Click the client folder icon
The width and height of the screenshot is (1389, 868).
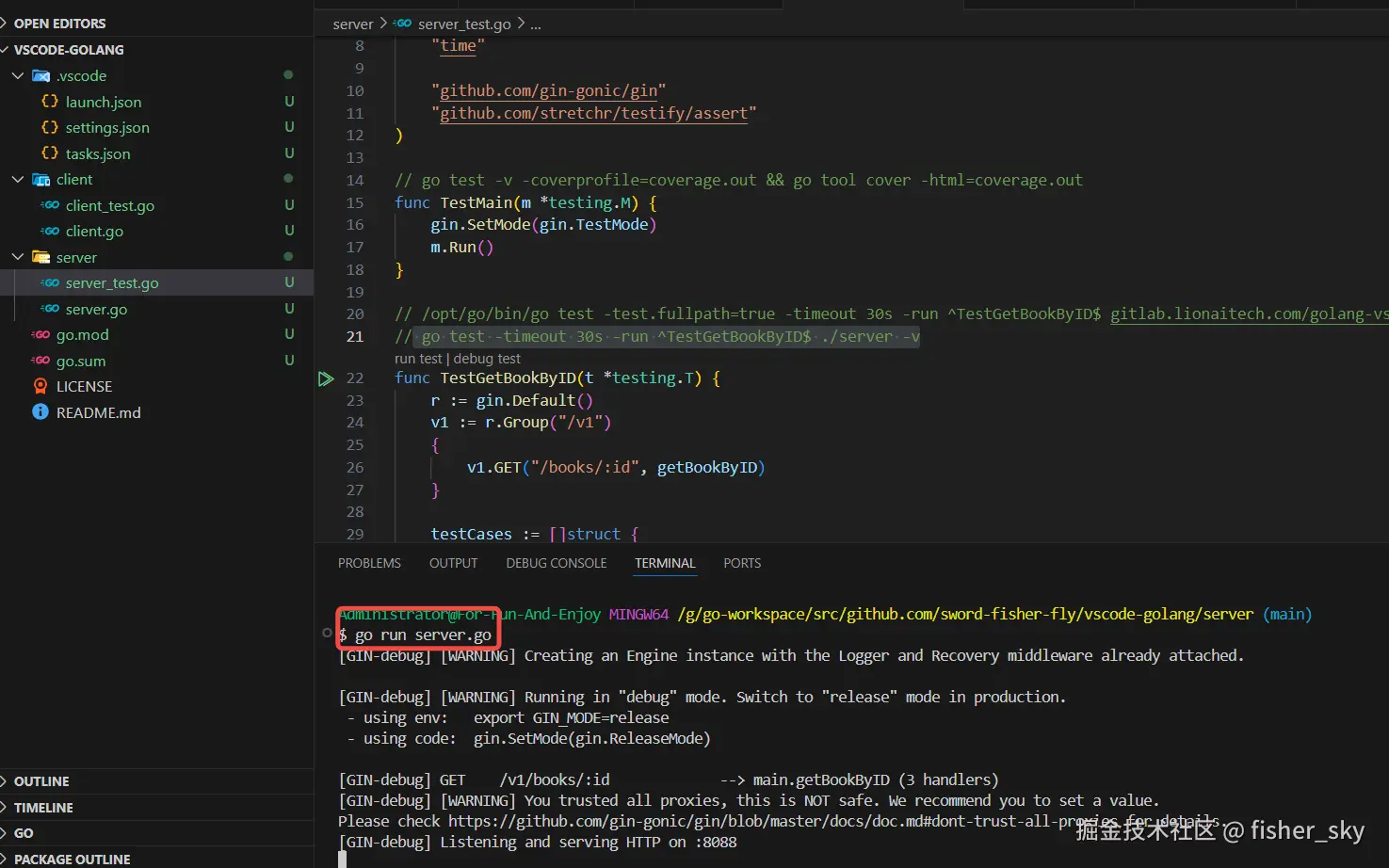(40, 179)
